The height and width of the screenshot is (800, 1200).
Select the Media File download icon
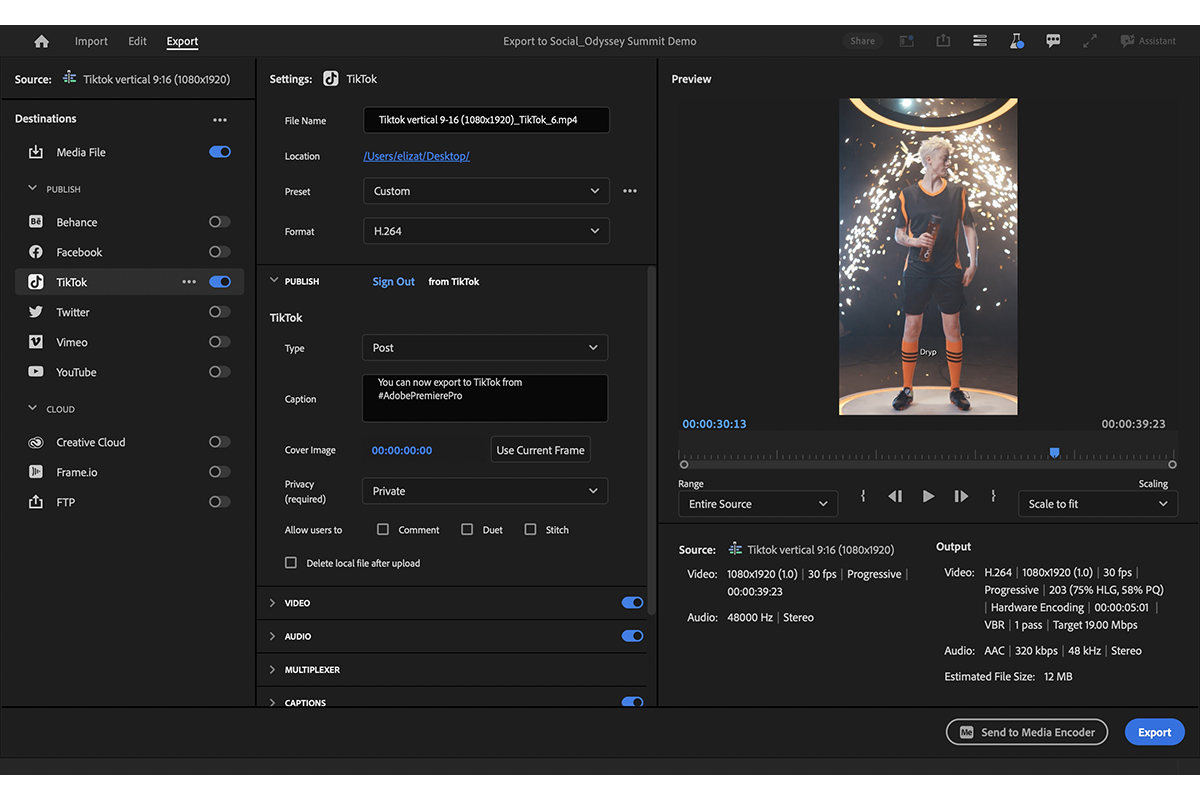(36, 152)
